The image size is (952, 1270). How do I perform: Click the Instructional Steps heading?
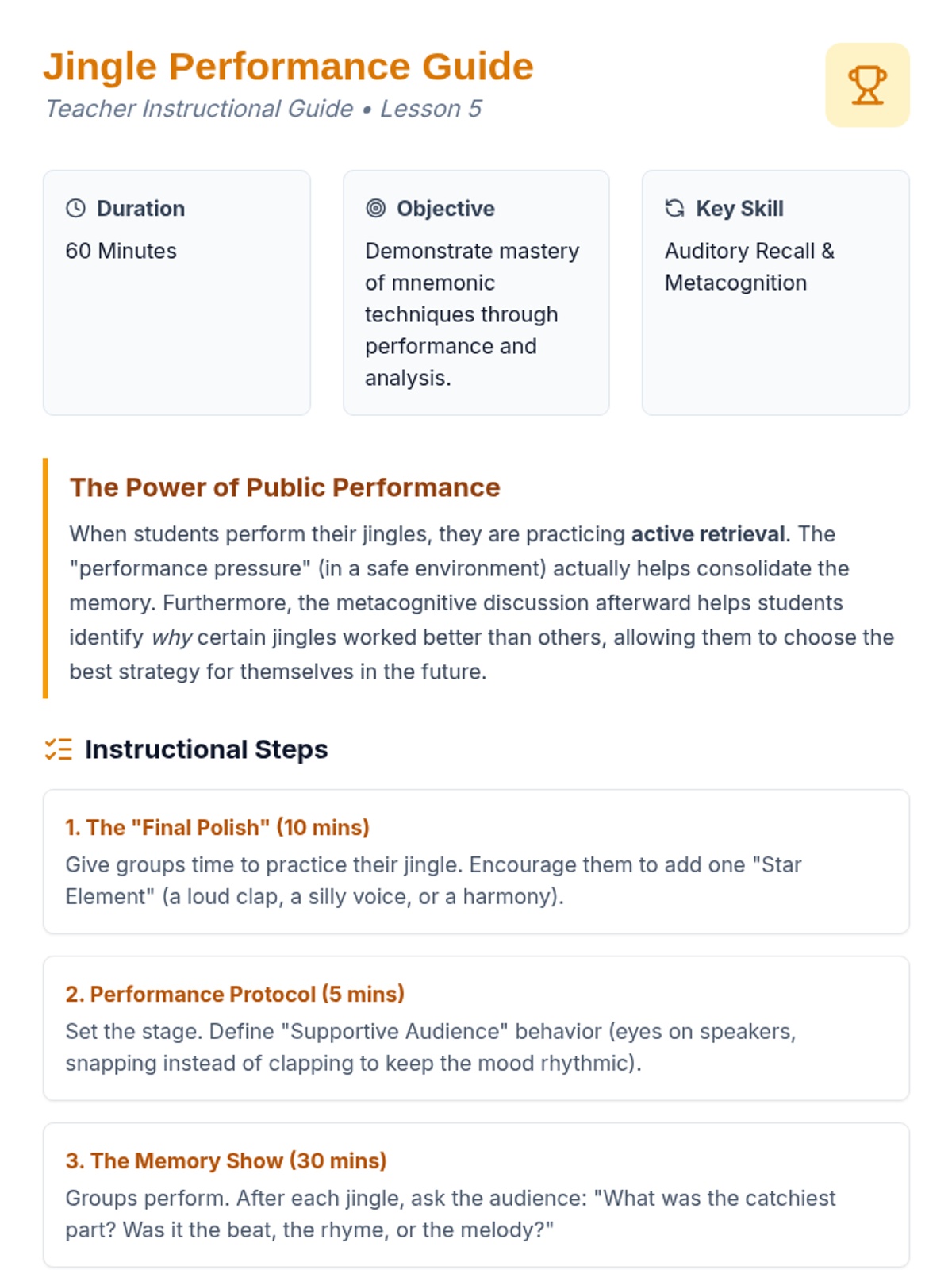[x=206, y=749]
